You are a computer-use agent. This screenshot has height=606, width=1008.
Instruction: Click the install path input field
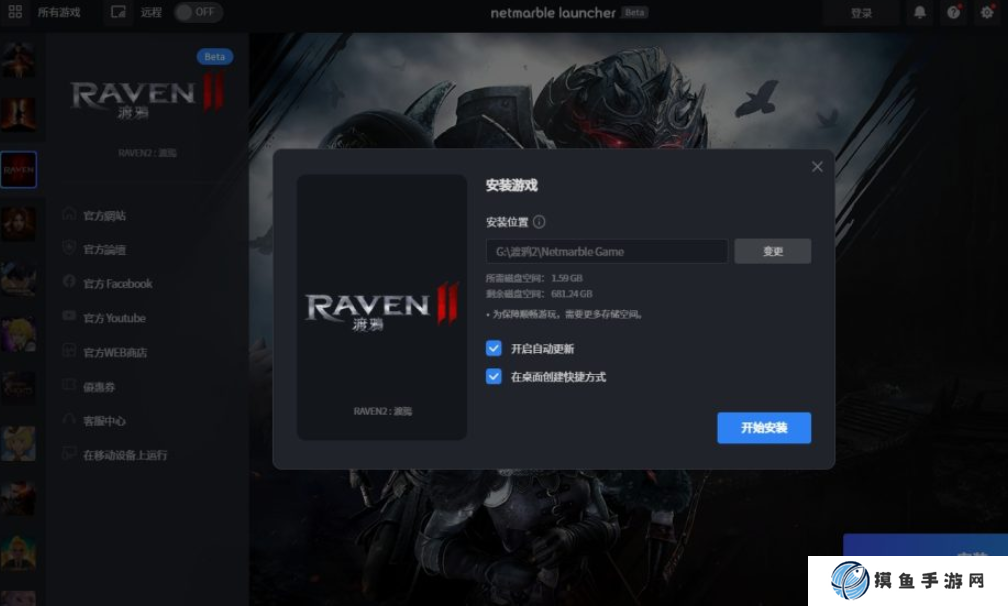[606, 252]
